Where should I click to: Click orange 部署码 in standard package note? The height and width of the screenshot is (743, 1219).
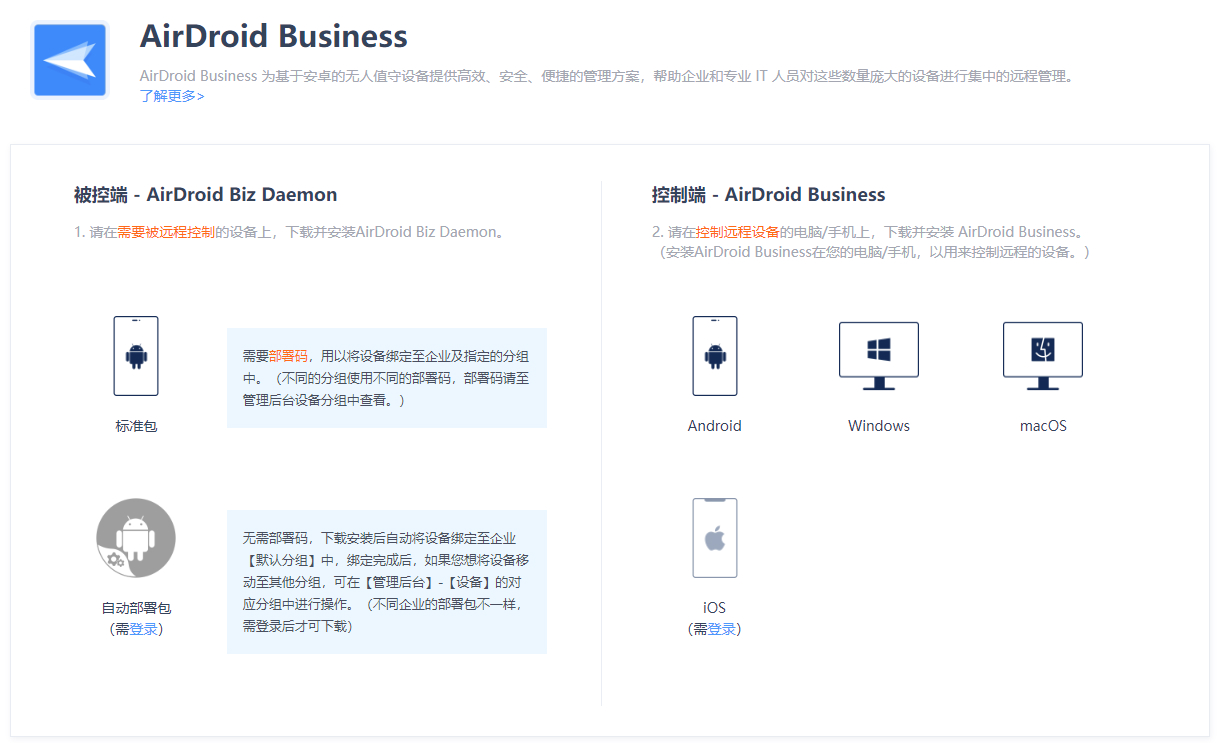pyautogui.click(x=288, y=356)
